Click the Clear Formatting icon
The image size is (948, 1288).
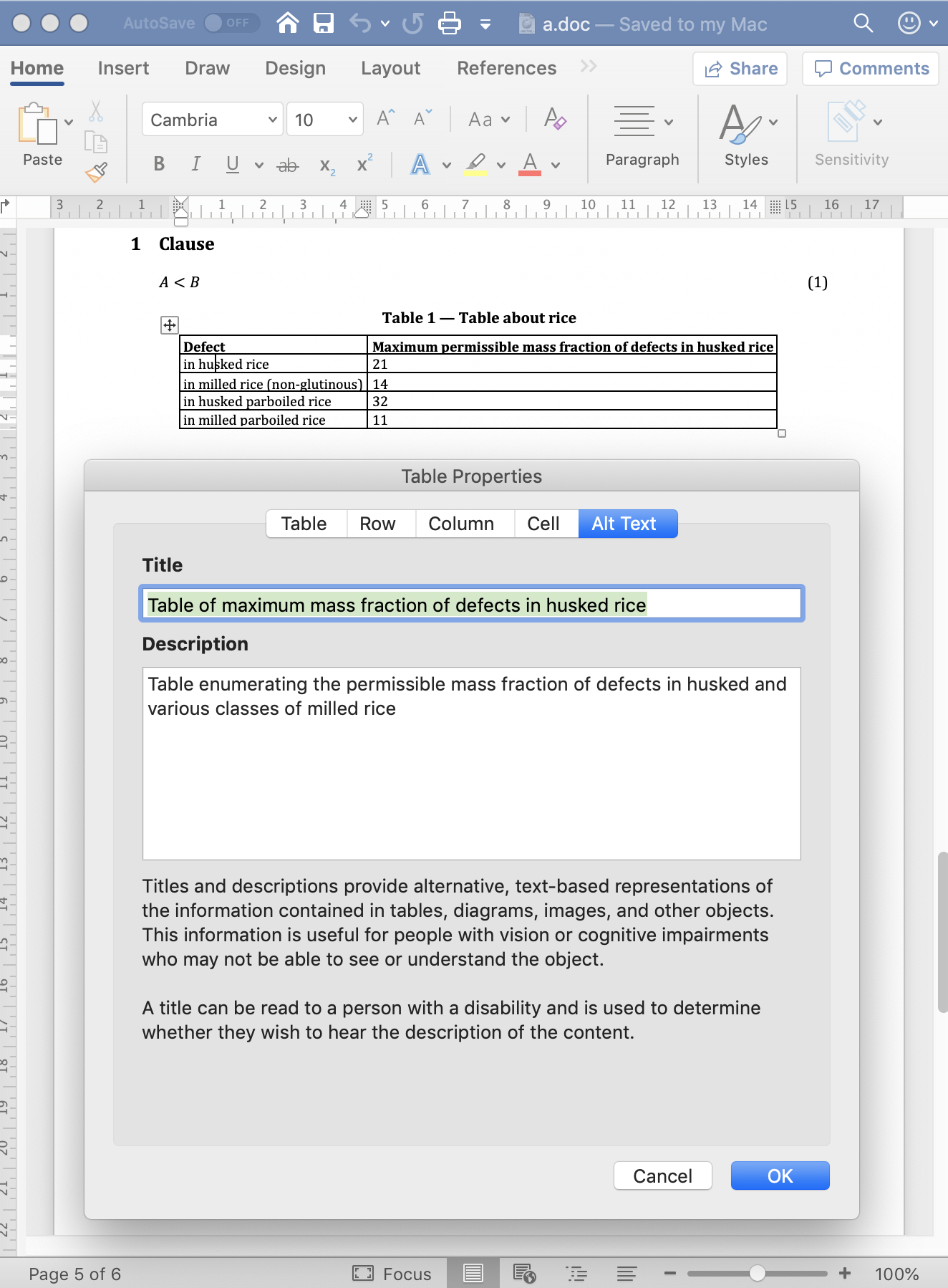click(x=555, y=119)
